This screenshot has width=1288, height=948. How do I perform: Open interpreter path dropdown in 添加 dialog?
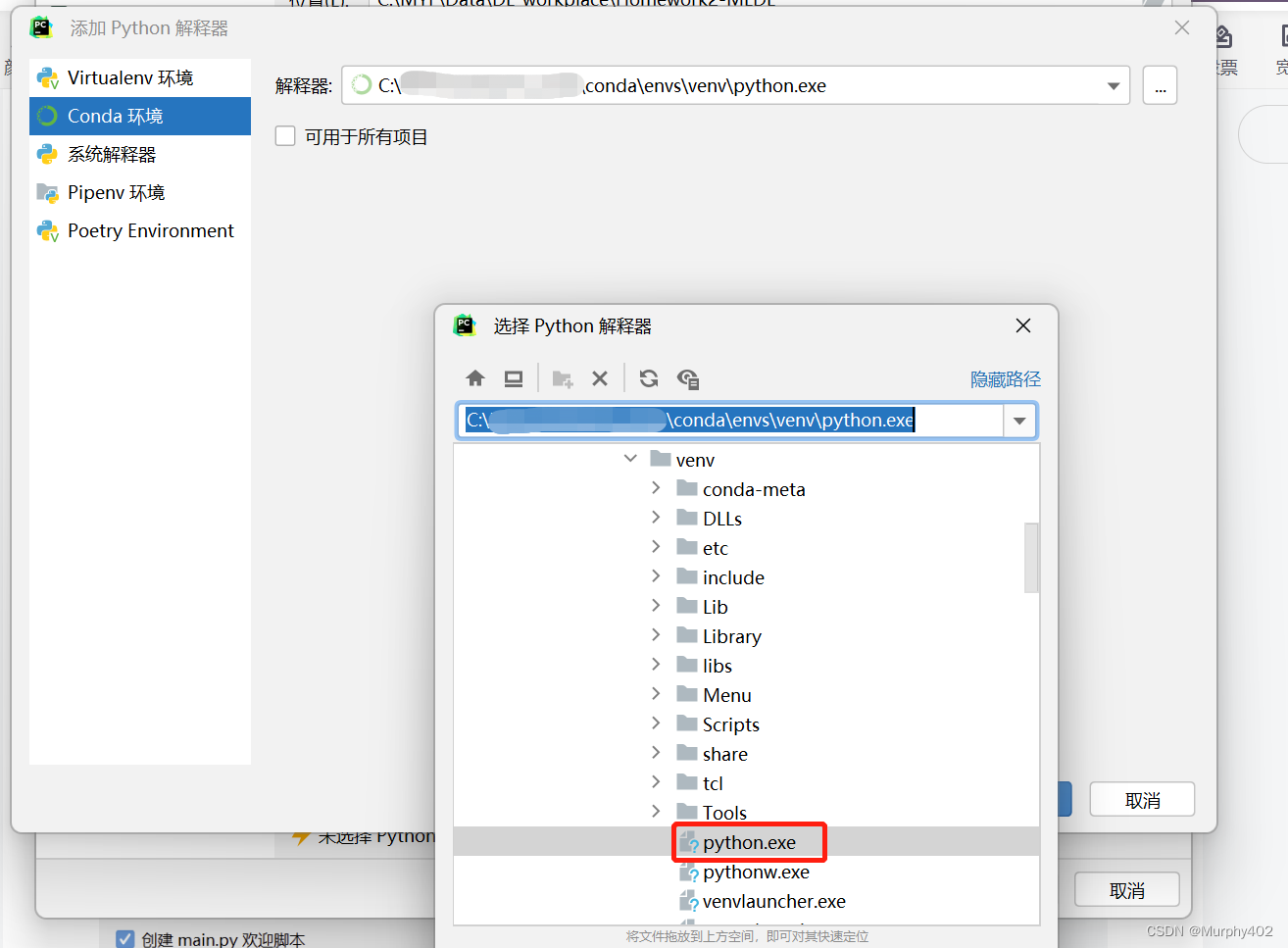coord(1114,85)
